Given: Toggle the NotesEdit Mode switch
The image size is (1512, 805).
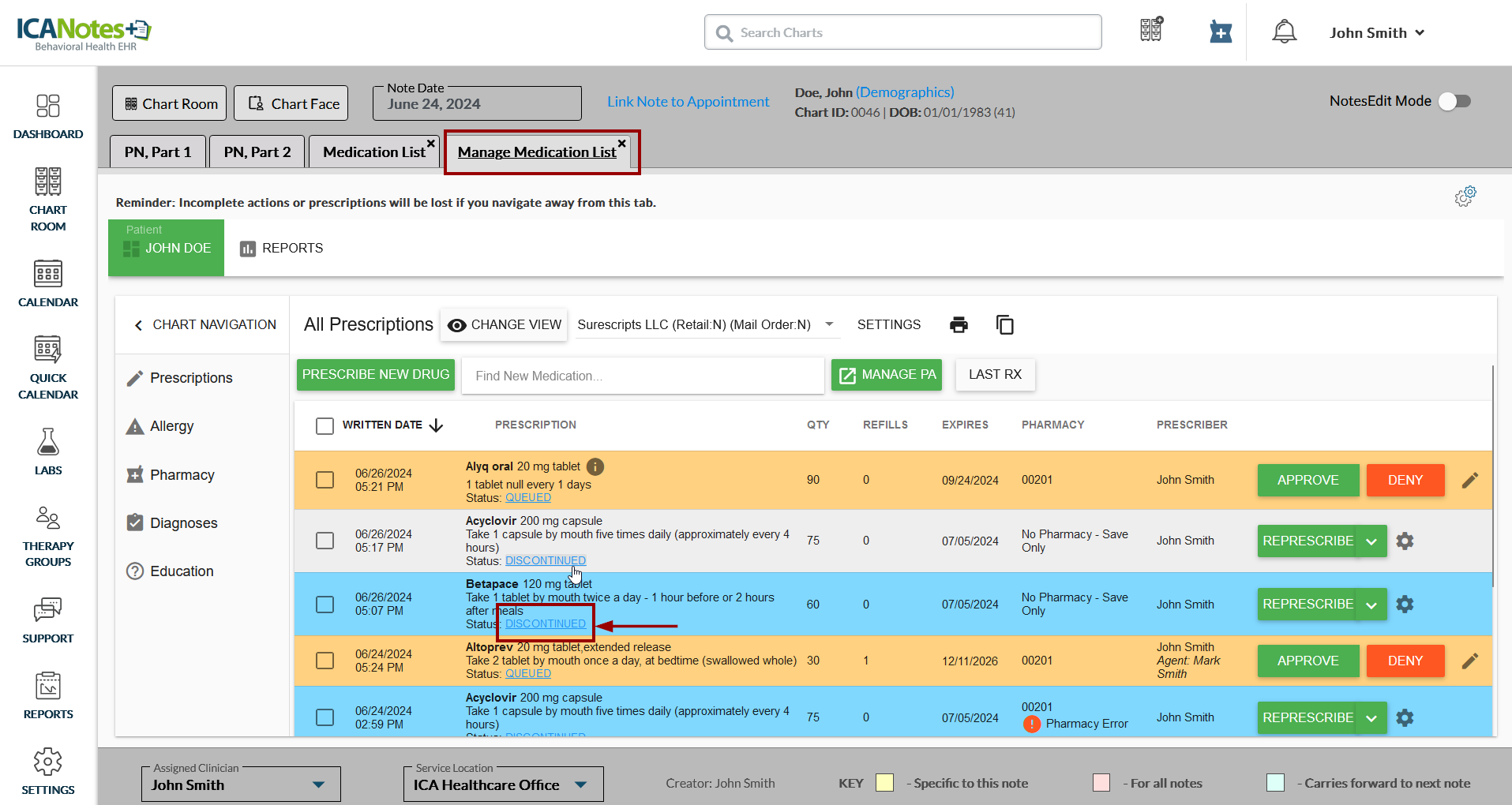Looking at the screenshot, I should click(x=1454, y=101).
